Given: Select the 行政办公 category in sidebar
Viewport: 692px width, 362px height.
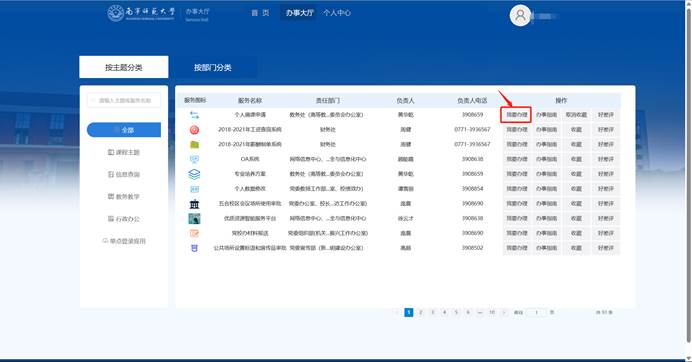Looking at the screenshot, I should (124, 219).
